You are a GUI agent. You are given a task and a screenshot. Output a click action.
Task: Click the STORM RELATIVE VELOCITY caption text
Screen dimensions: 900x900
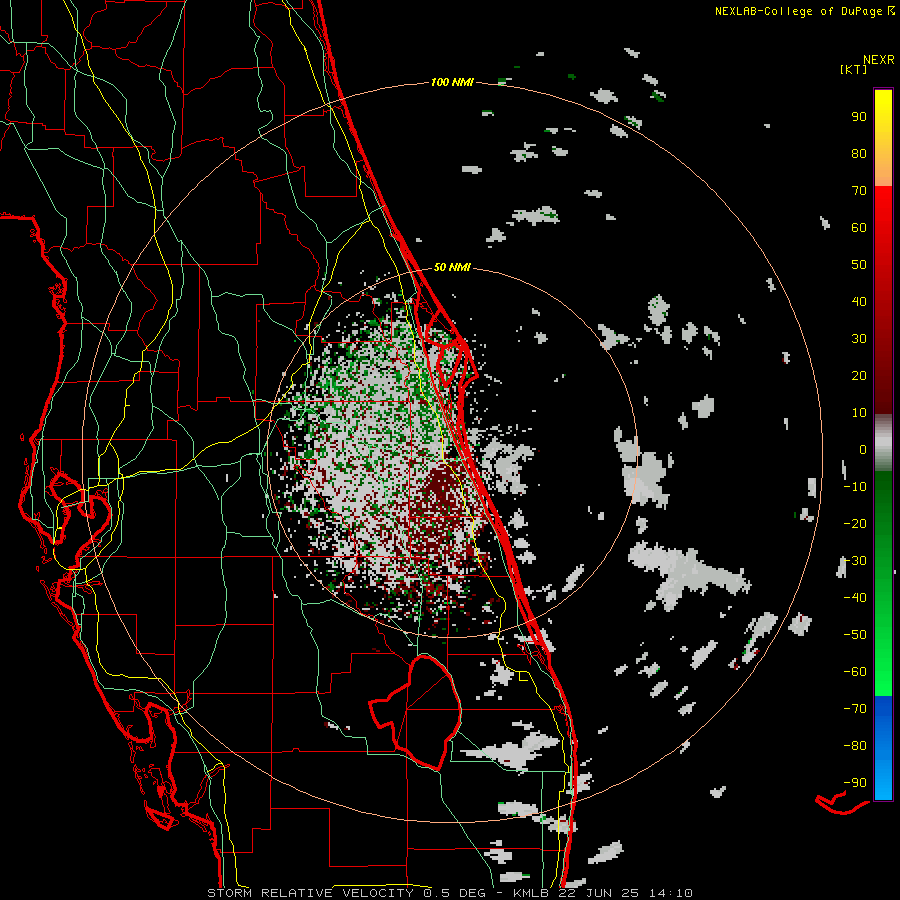click(x=310, y=893)
